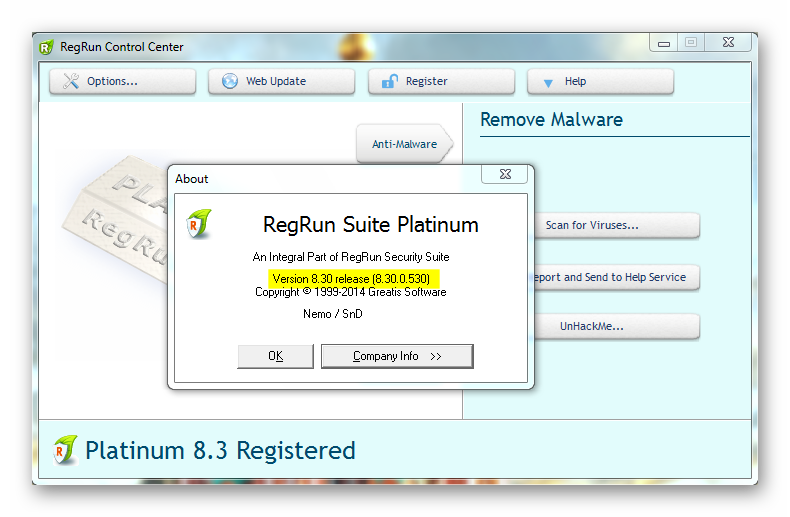Click the blue arrow on Help button
This screenshot has width=790, height=517.
[x=548, y=83]
